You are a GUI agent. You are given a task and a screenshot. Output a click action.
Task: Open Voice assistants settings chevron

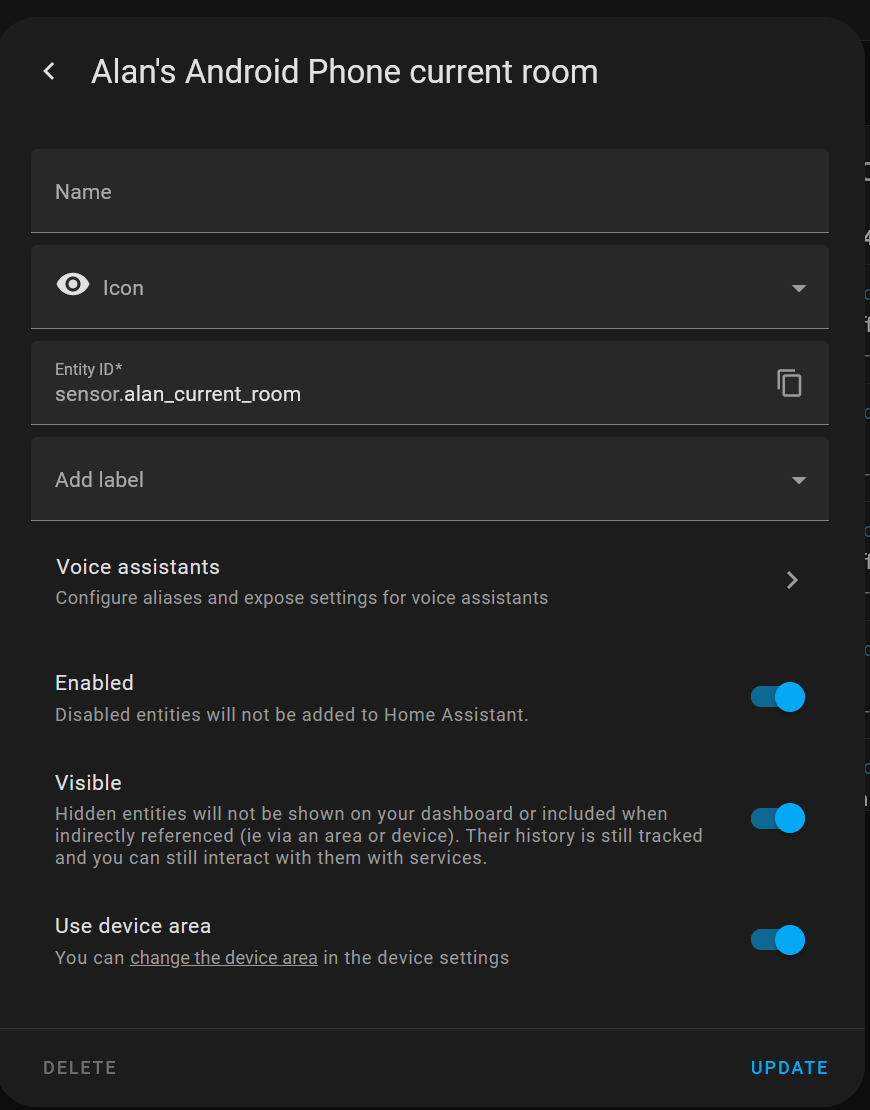[792, 580]
